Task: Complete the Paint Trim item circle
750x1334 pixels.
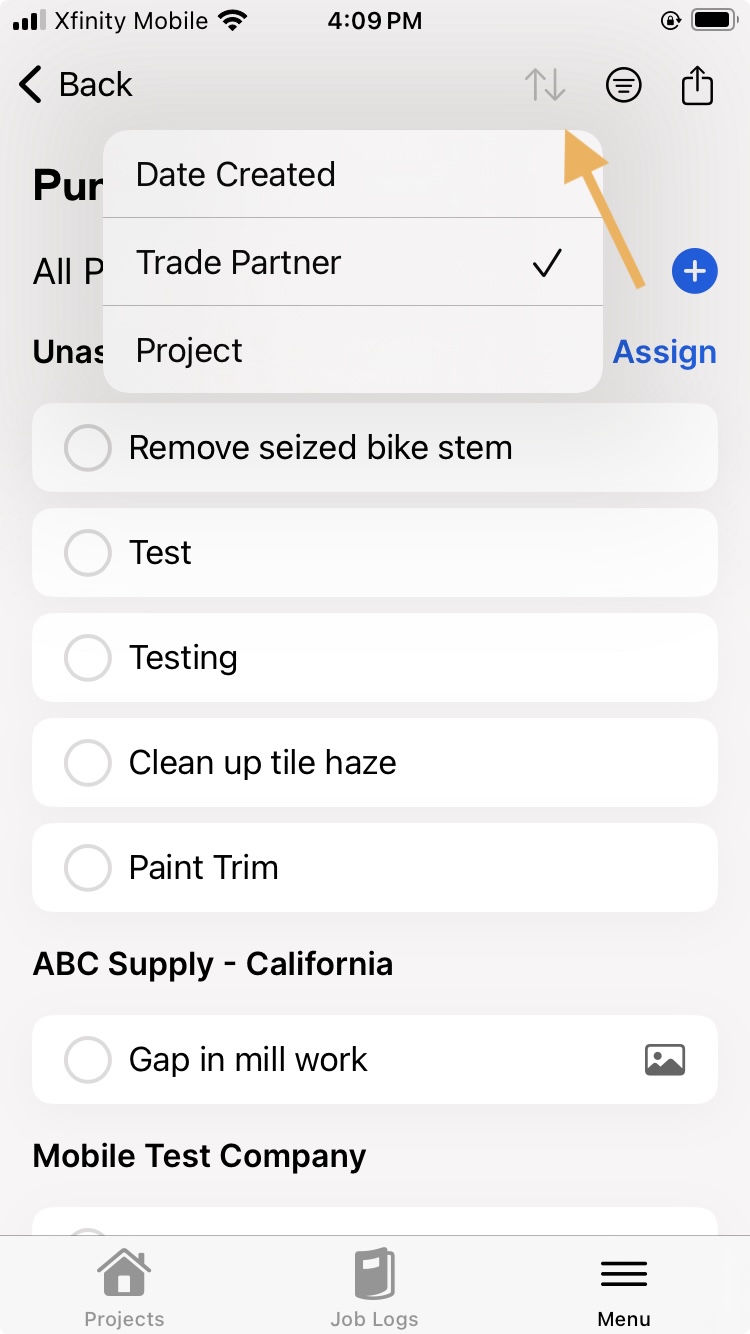Action: pos(87,868)
